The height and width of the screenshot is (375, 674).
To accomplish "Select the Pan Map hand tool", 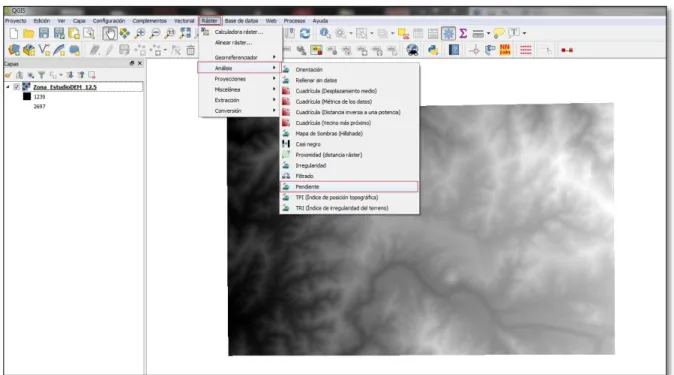I will (x=110, y=33).
